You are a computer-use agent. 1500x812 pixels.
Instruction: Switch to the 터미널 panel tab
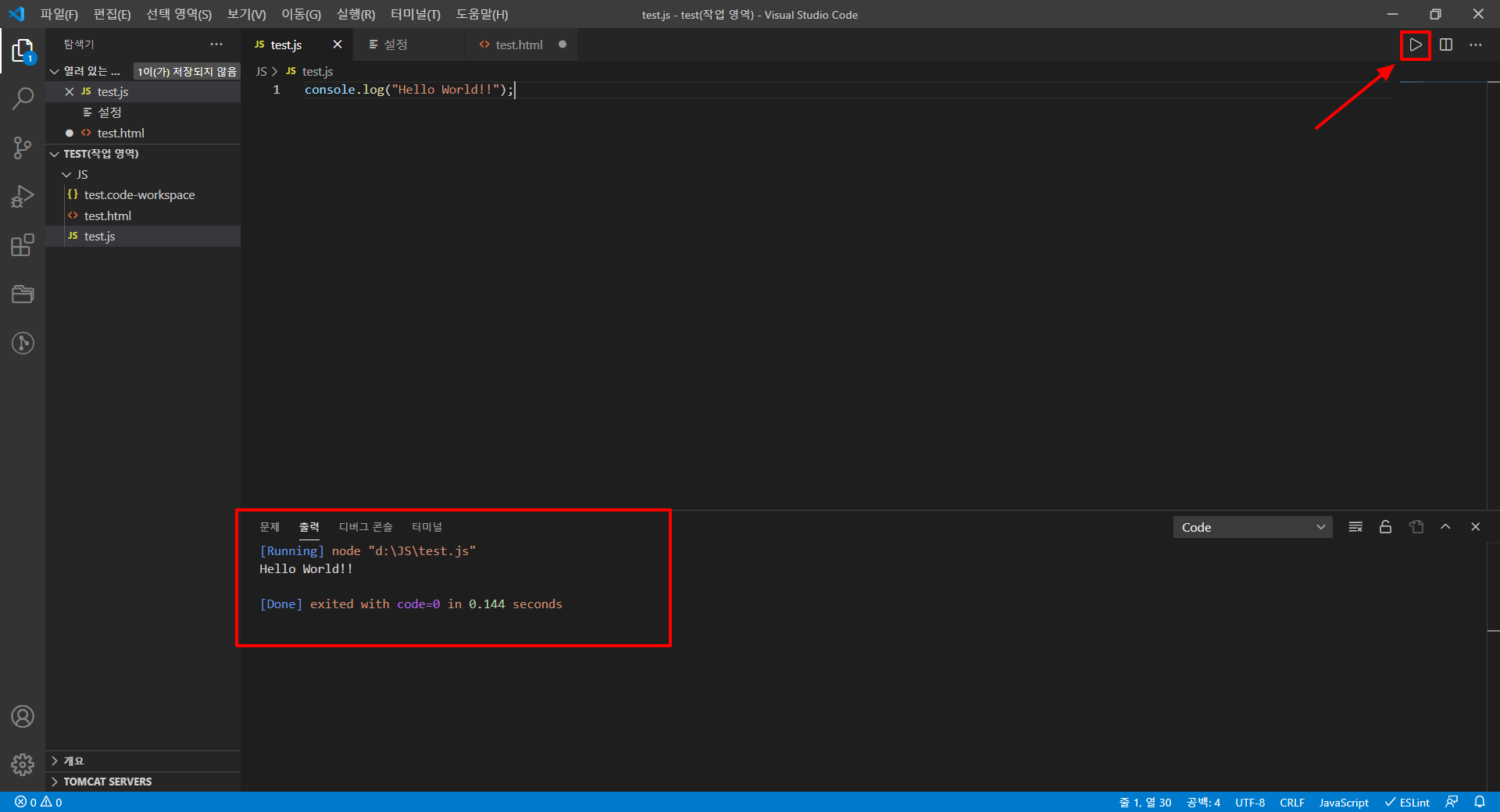427,527
